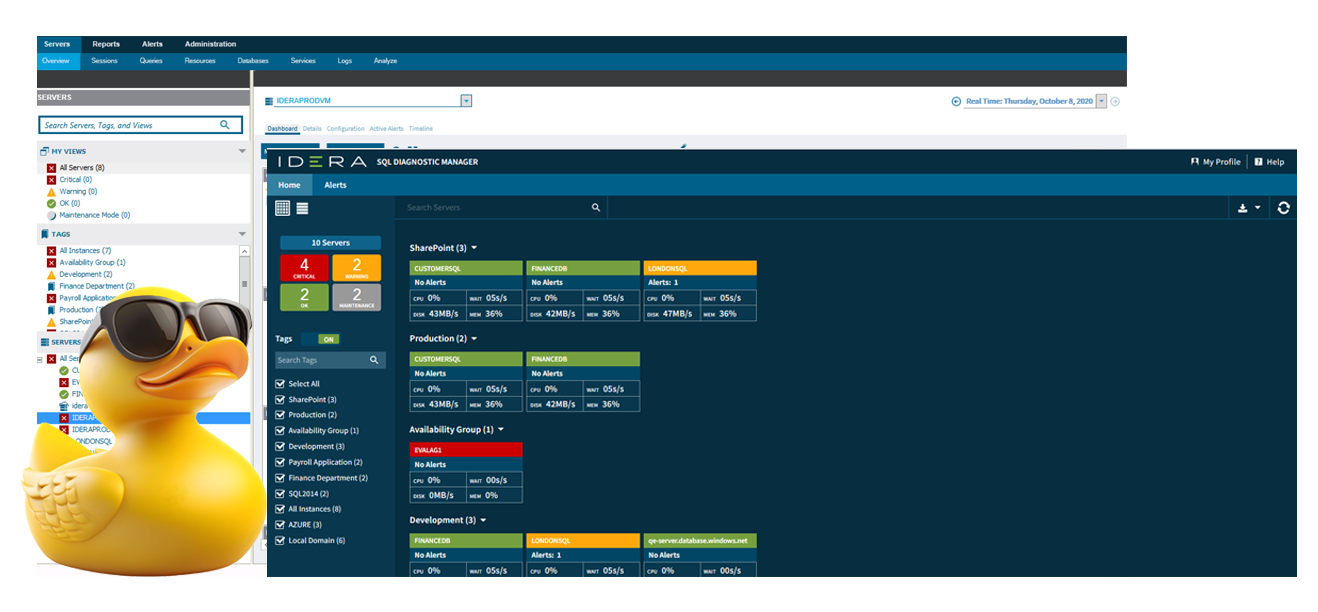Collapse the Availability Group (1) section
This screenshot has height=612, width=1318.
pyautogui.click(x=501, y=430)
